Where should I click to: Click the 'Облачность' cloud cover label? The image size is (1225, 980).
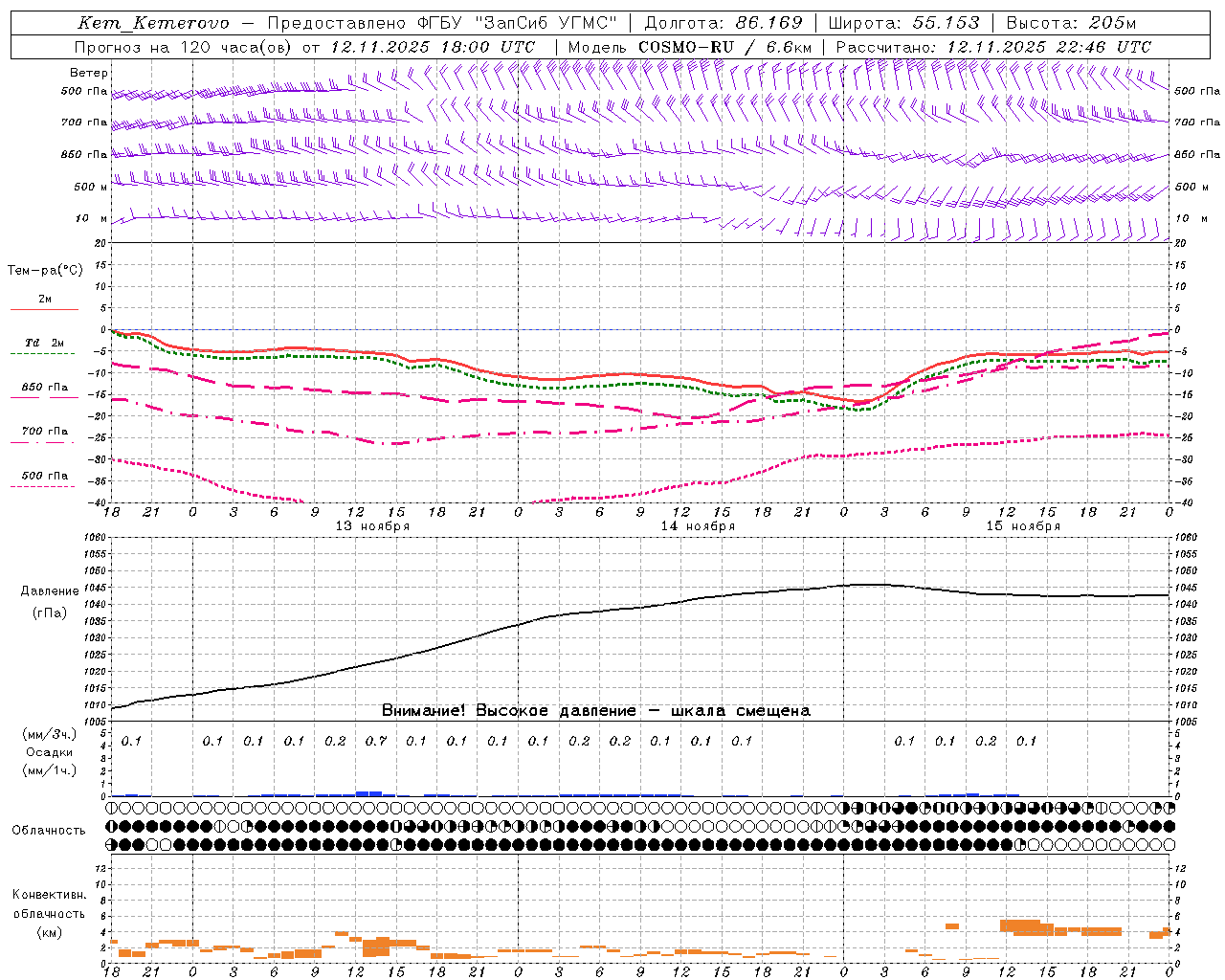tap(49, 831)
